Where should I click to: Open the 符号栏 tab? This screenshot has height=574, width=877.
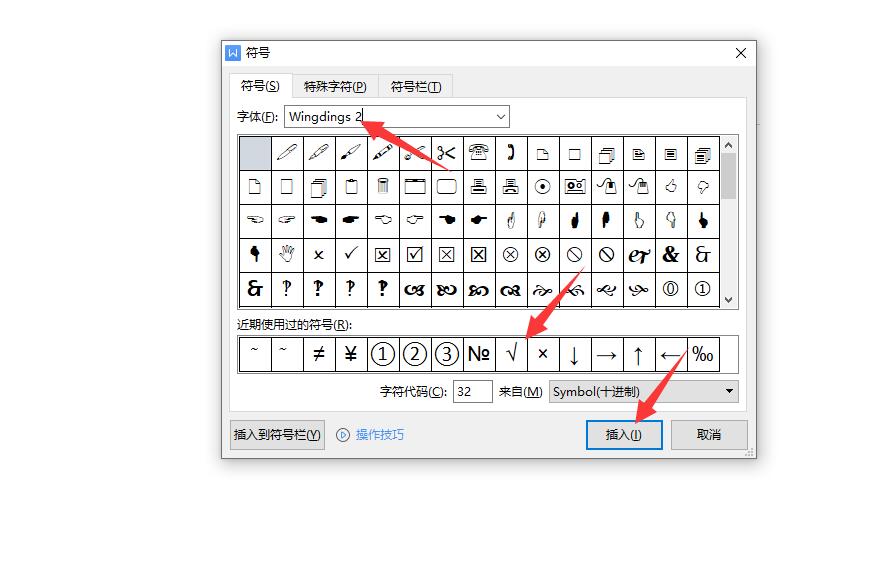(x=415, y=86)
